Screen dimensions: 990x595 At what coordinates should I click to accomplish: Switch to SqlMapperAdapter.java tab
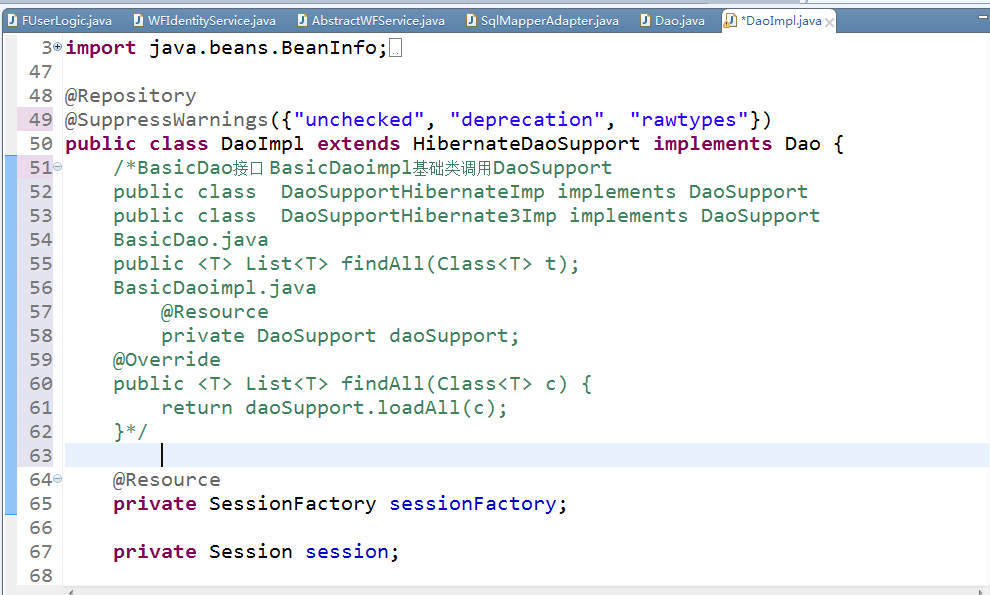[x=542, y=21]
